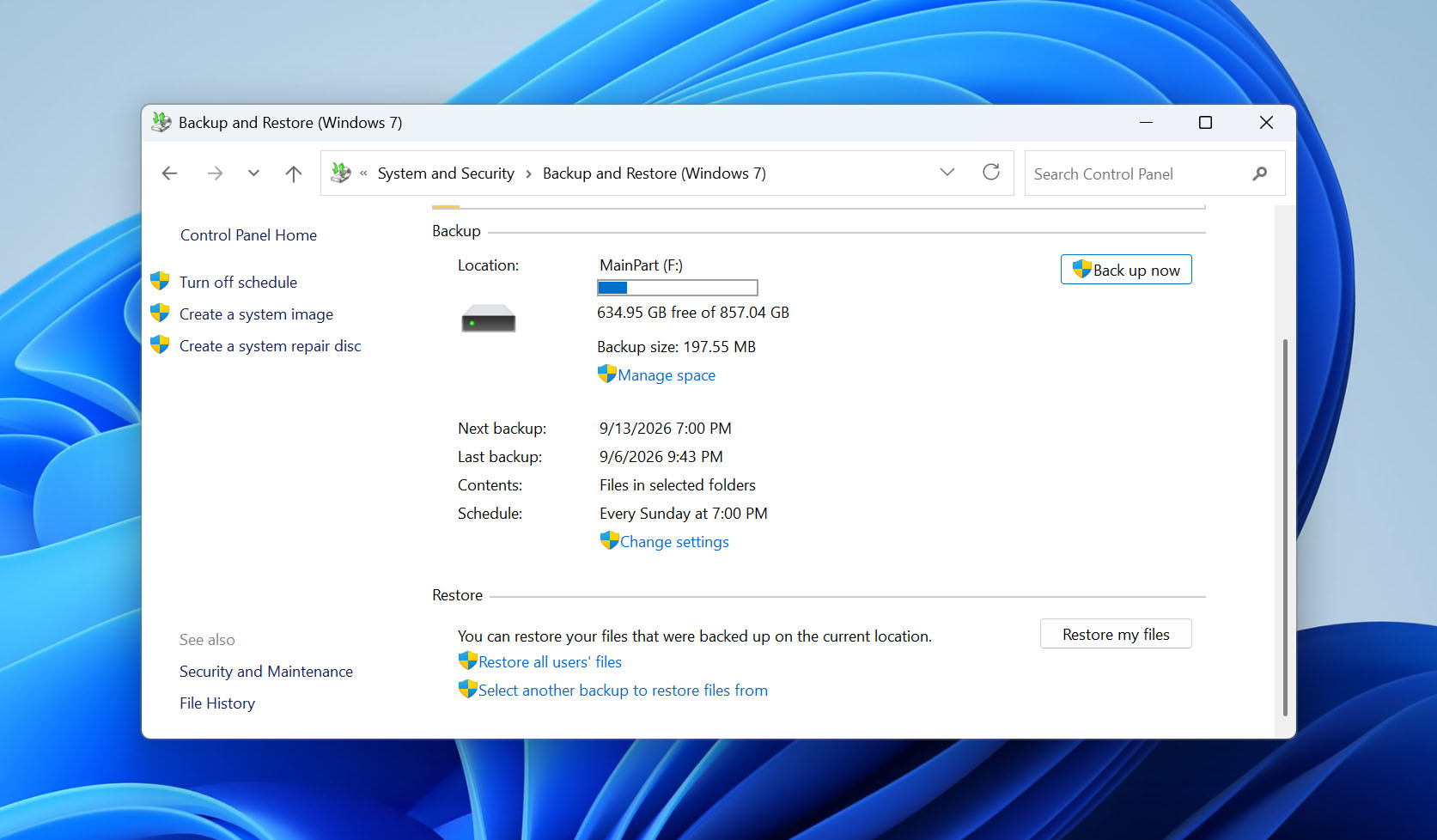Minimize the Backup and Restore window
The image size is (1437, 840).
pyautogui.click(x=1146, y=123)
